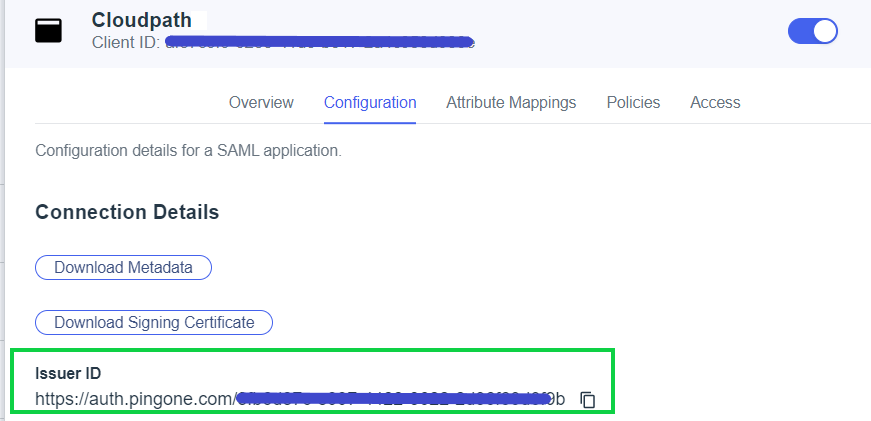Click the https://auth.pingone.com issuer URL text
Image resolution: width=871 pixels, height=421 pixels.
point(133,399)
